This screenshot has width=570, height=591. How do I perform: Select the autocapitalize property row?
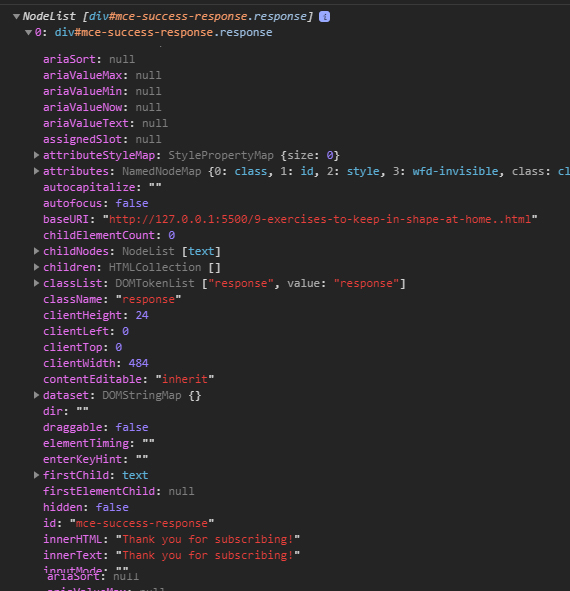[102, 187]
